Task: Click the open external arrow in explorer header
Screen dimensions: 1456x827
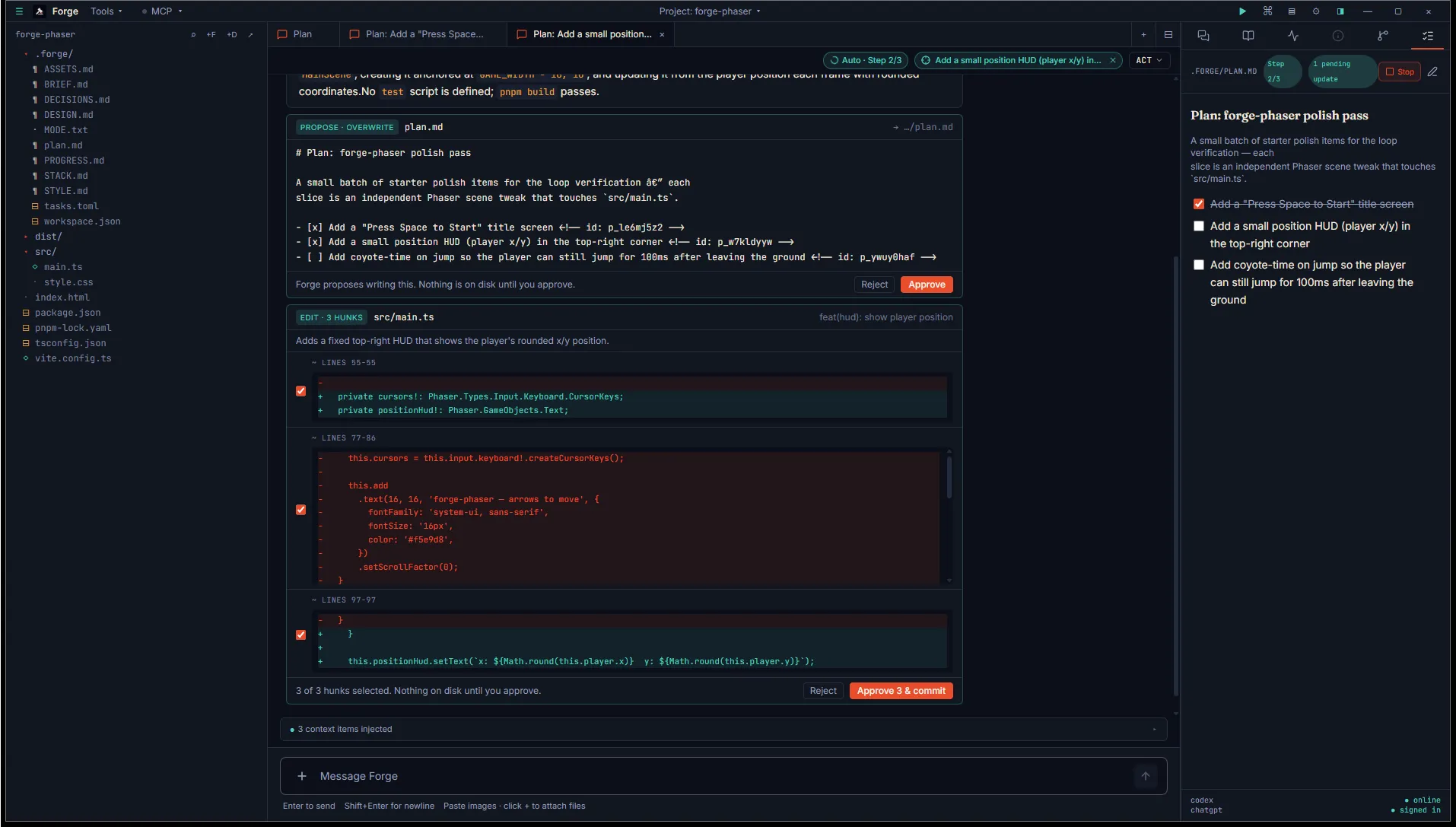Action: (x=250, y=35)
